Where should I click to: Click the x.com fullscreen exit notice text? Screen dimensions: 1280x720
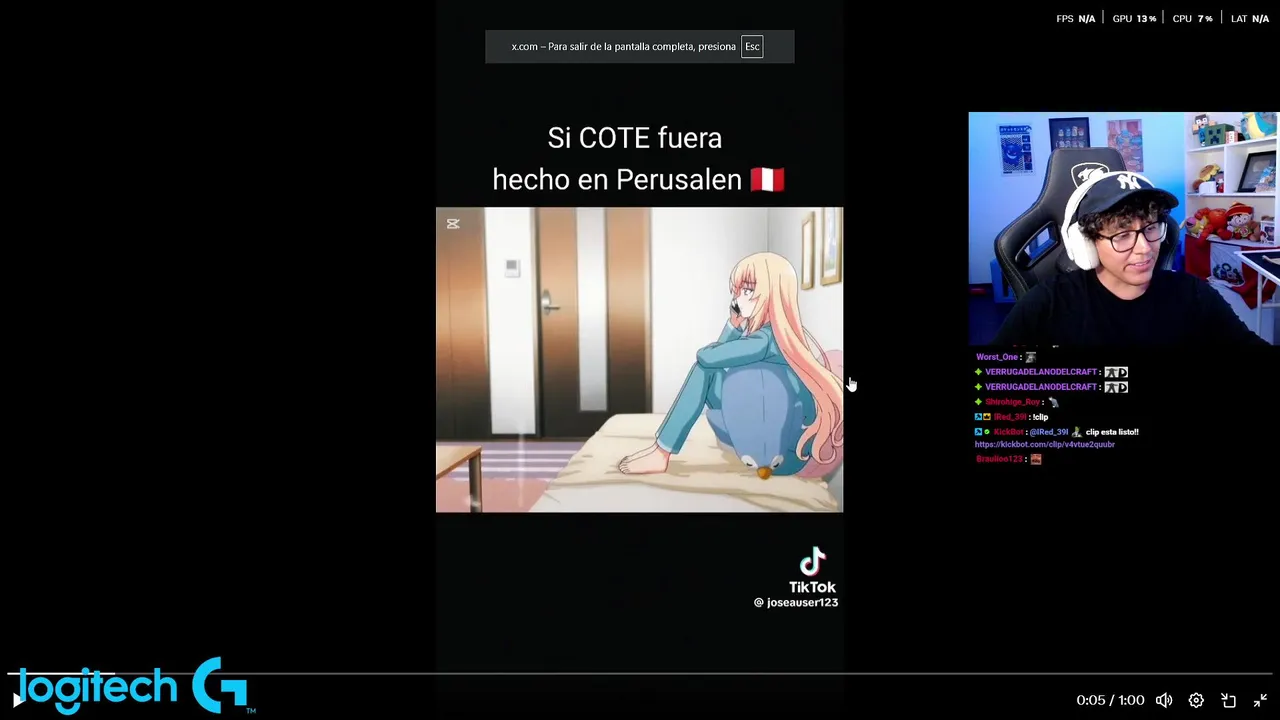[623, 46]
